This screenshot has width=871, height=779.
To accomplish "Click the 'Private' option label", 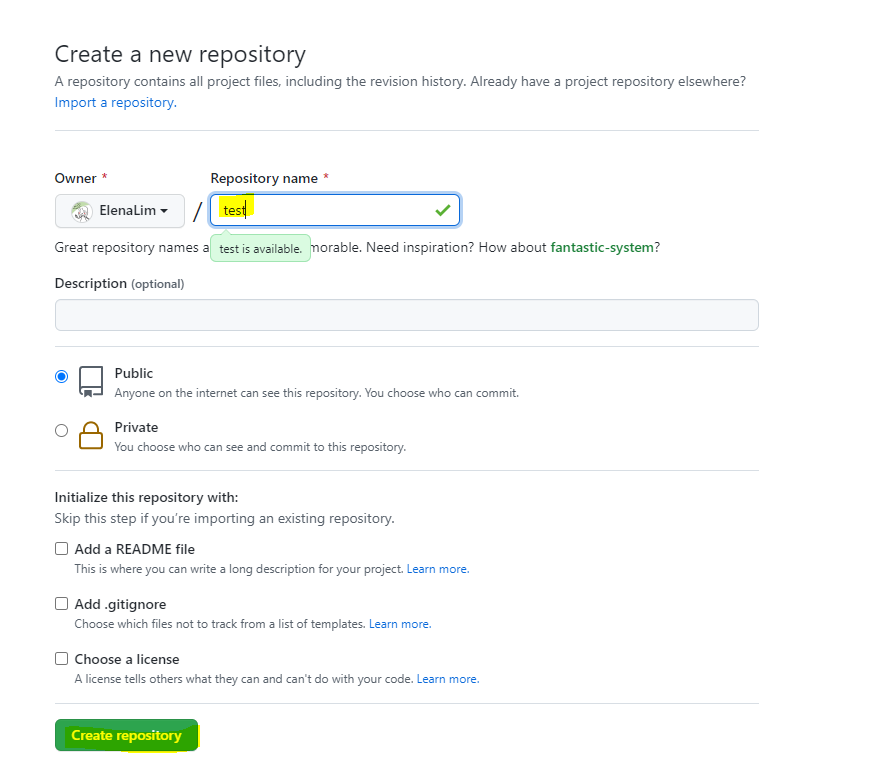I will pyautogui.click(x=136, y=427).
